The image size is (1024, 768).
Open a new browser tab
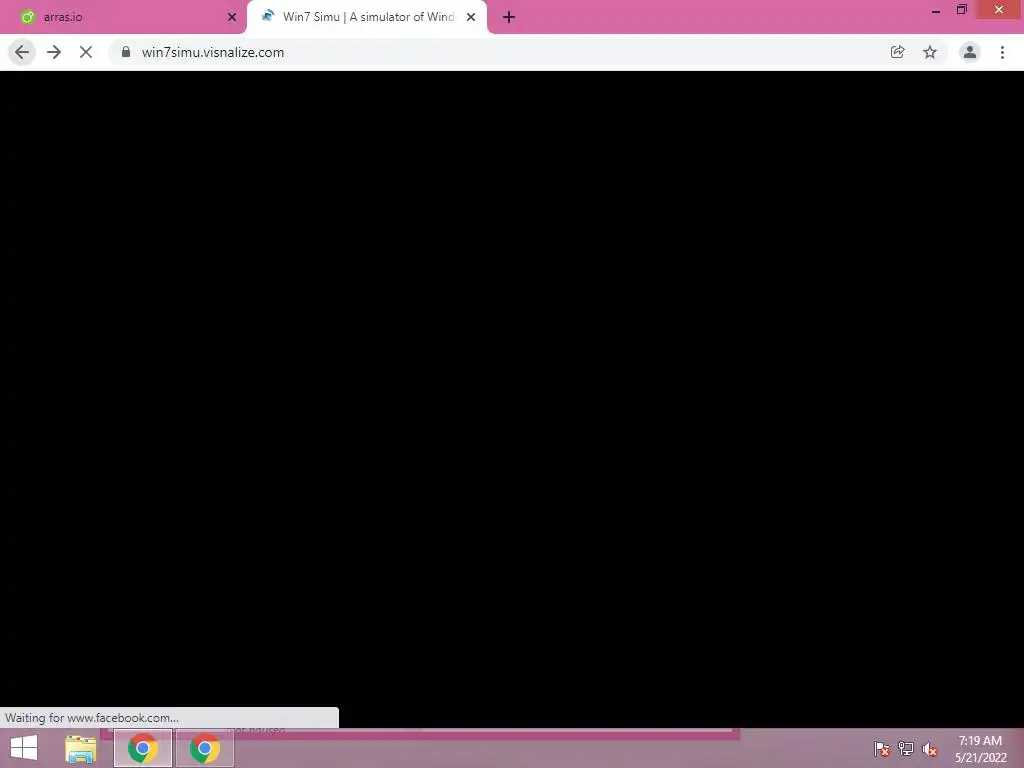(509, 17)
